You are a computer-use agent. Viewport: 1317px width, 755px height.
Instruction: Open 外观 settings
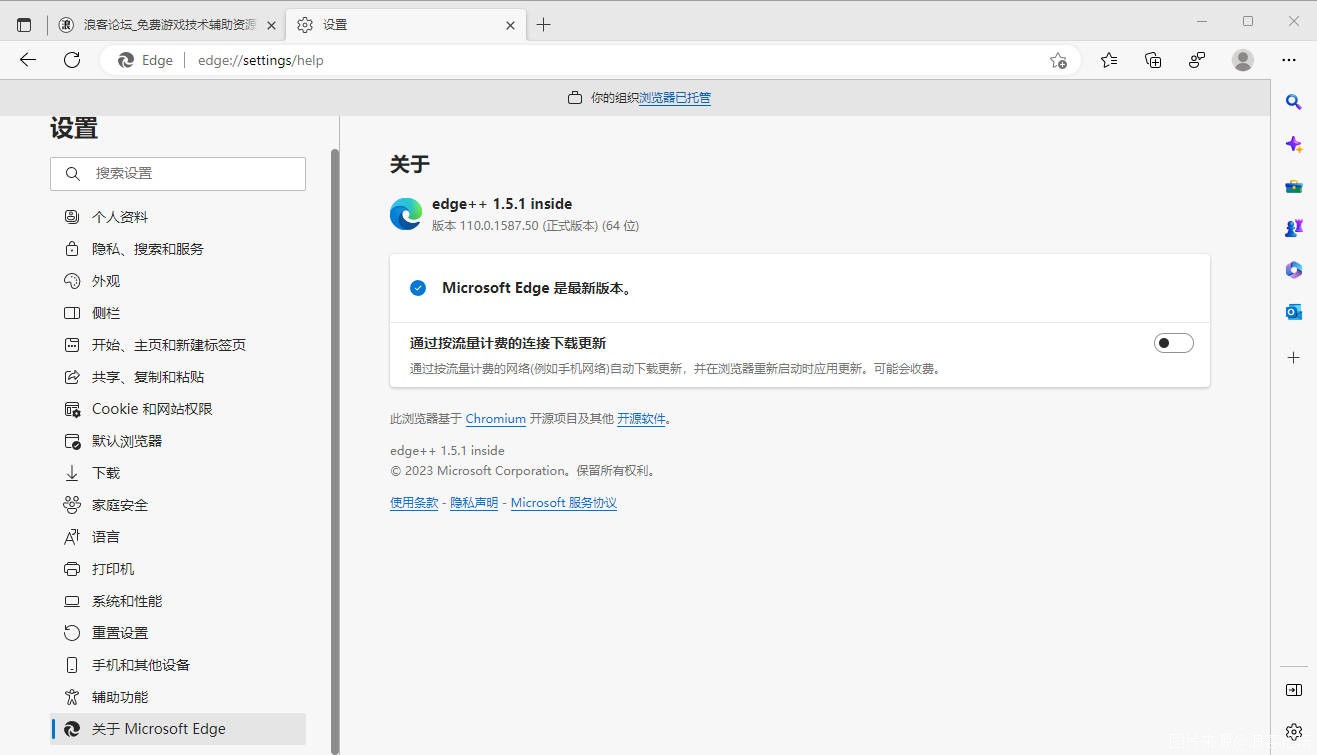[178, 281]
